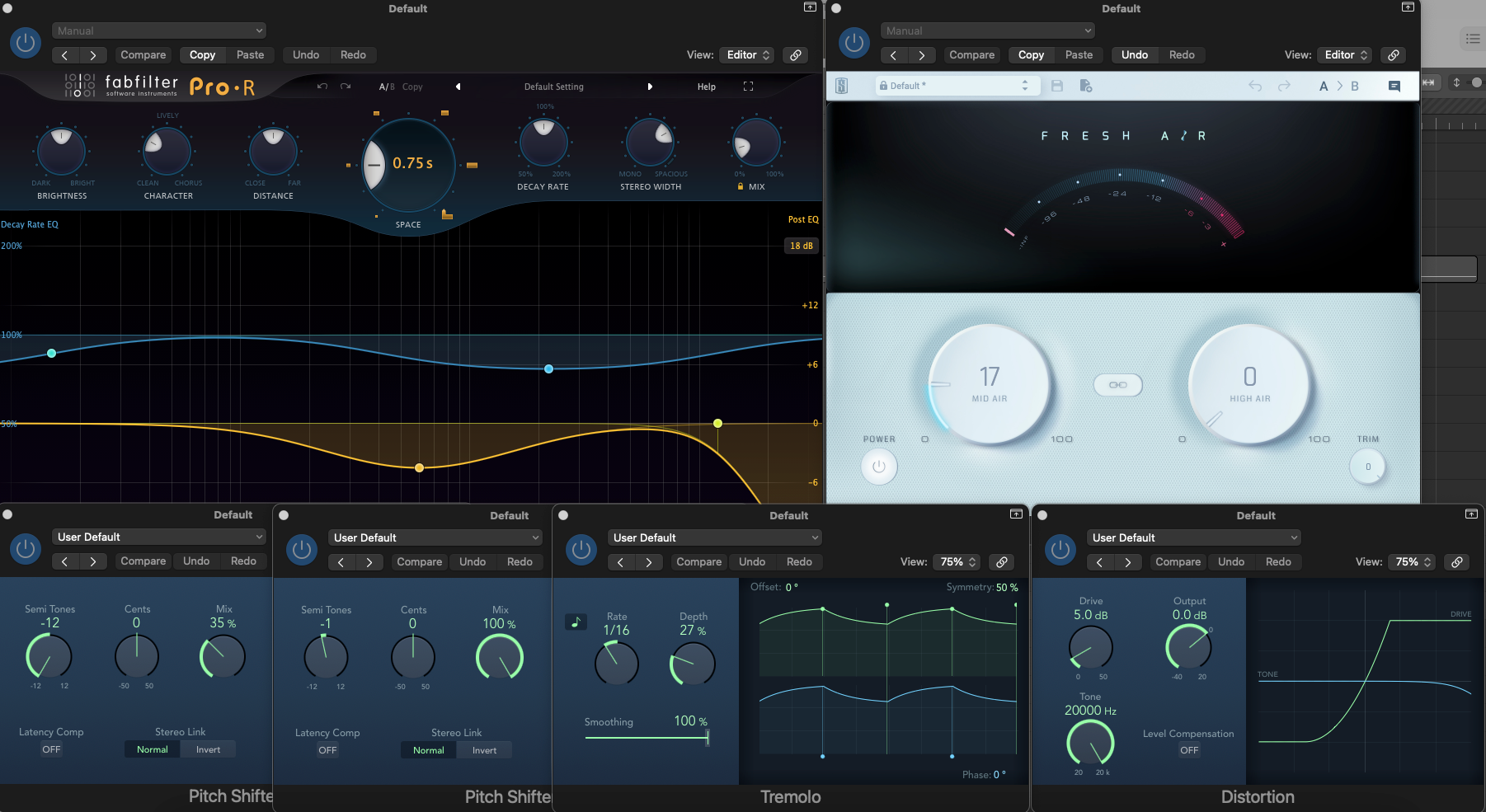This screenshot has height=812, width=1486.
Task: Click Undo in Fresh Air header
Action: (x=1135, y=55)
